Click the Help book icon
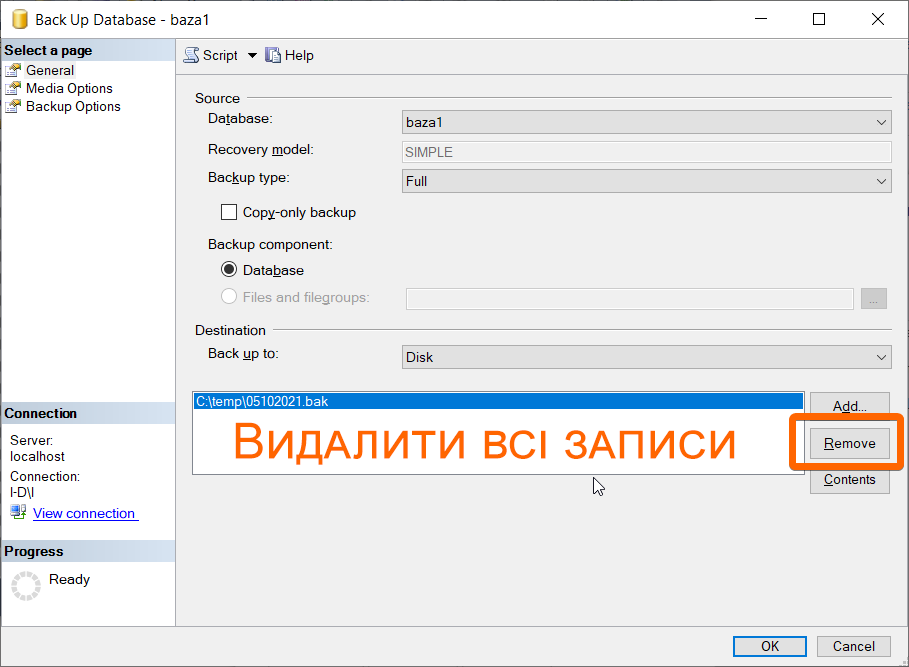The width and height of the screenshot is (909, 667). coord(272,55)
